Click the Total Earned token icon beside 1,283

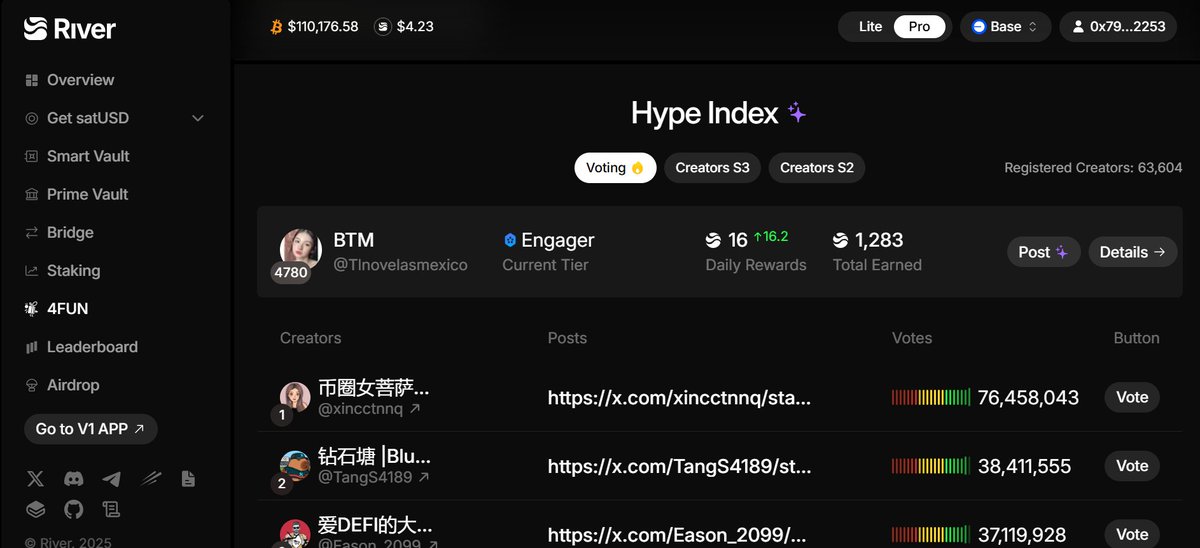[x=841, y=241]
